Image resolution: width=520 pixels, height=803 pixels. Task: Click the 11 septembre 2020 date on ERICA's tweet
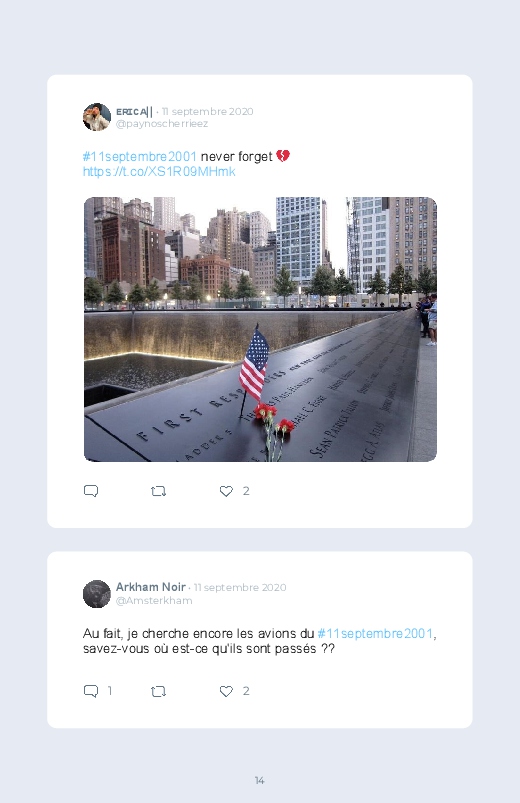(x=207, y=112)
